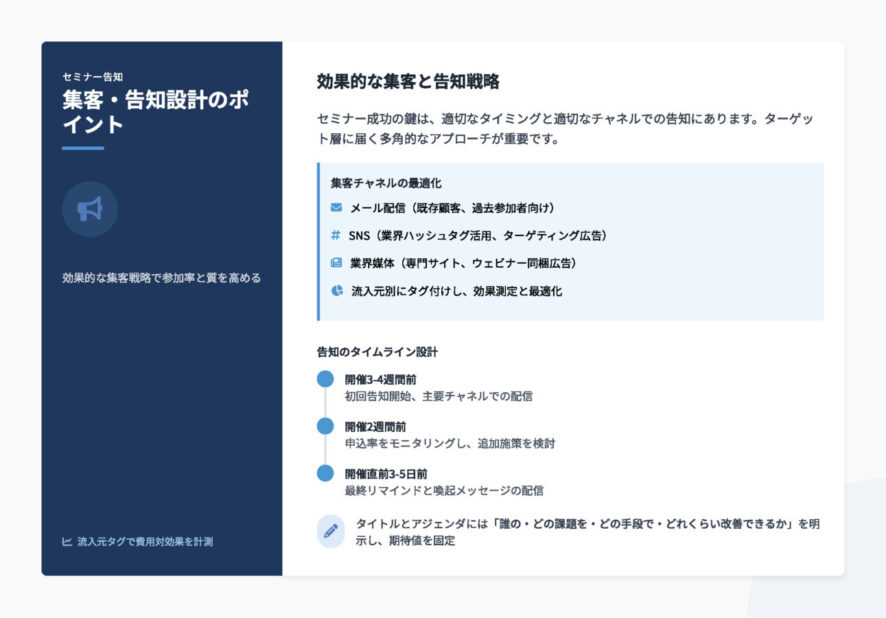This screenshot has width=886, height=618.
Task: Click the envelope icon beside メール配信
Action: (336, 208)
